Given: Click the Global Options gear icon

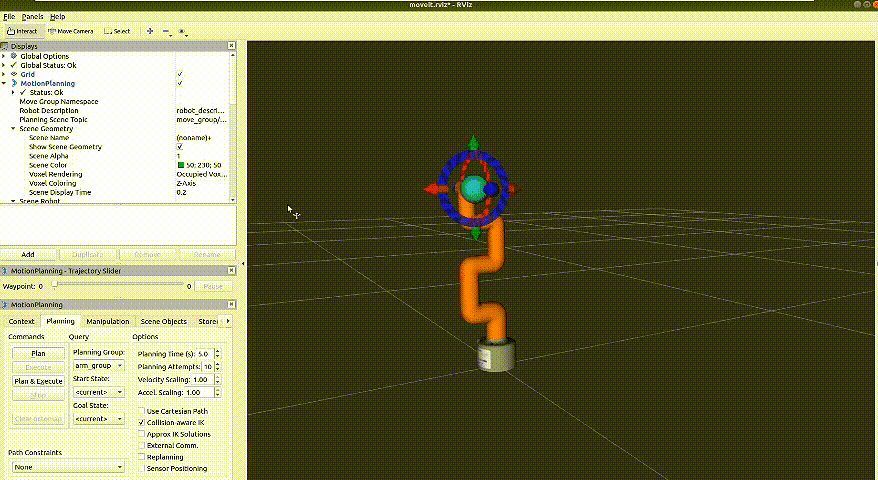Looking at the screenshot, I should click(14, 56).
